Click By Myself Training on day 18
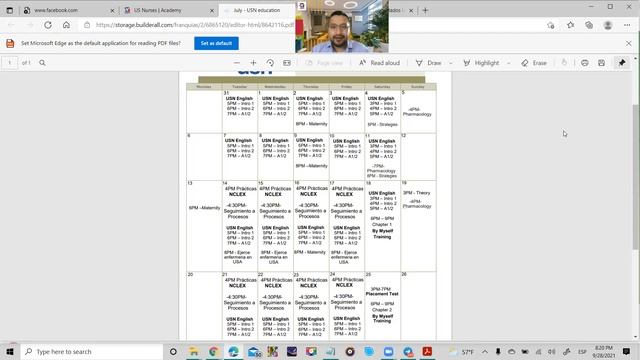 click(382, 234)
